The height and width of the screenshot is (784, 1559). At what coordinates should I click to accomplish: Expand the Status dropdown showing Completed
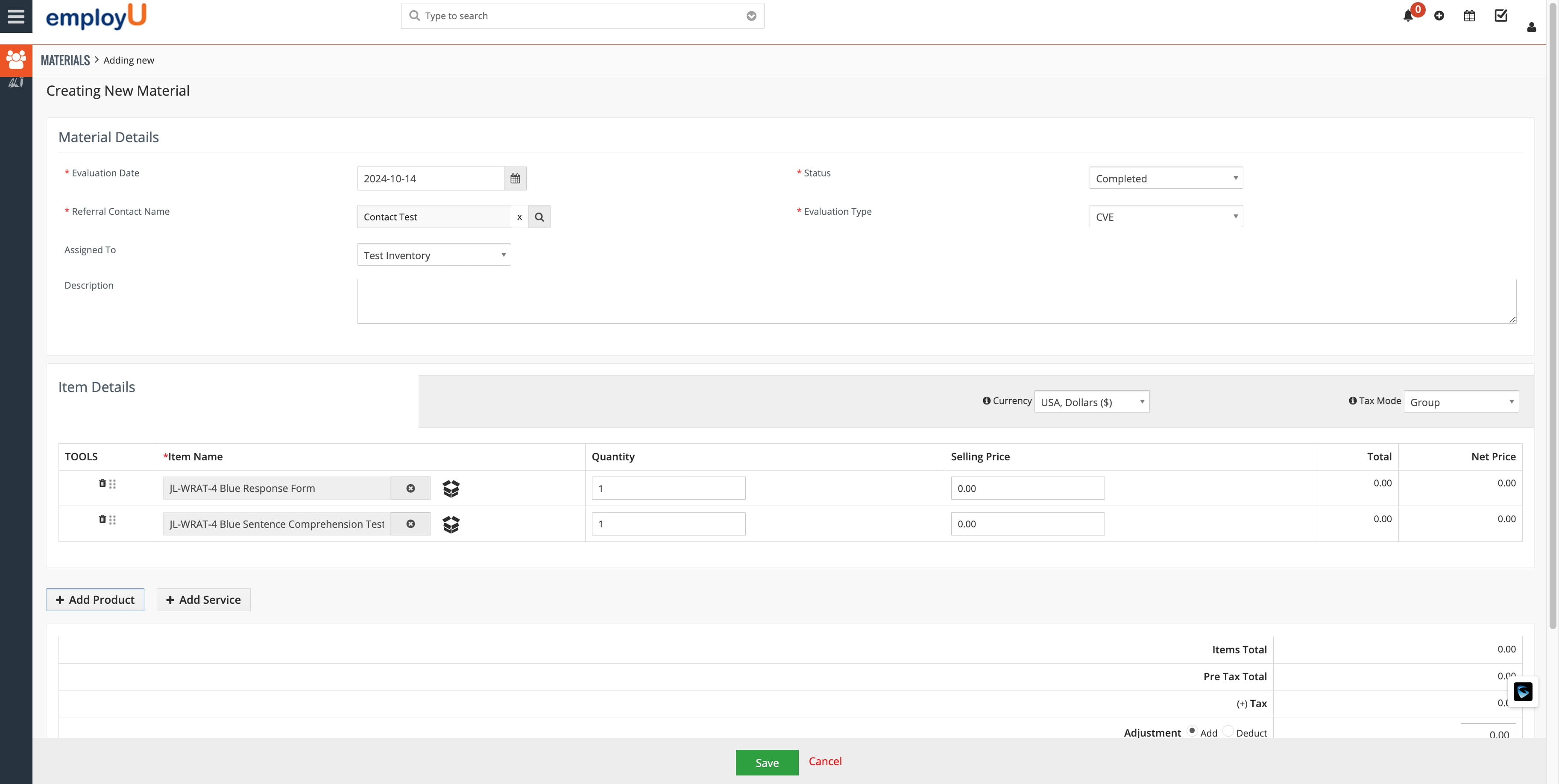click(1166, 178)
